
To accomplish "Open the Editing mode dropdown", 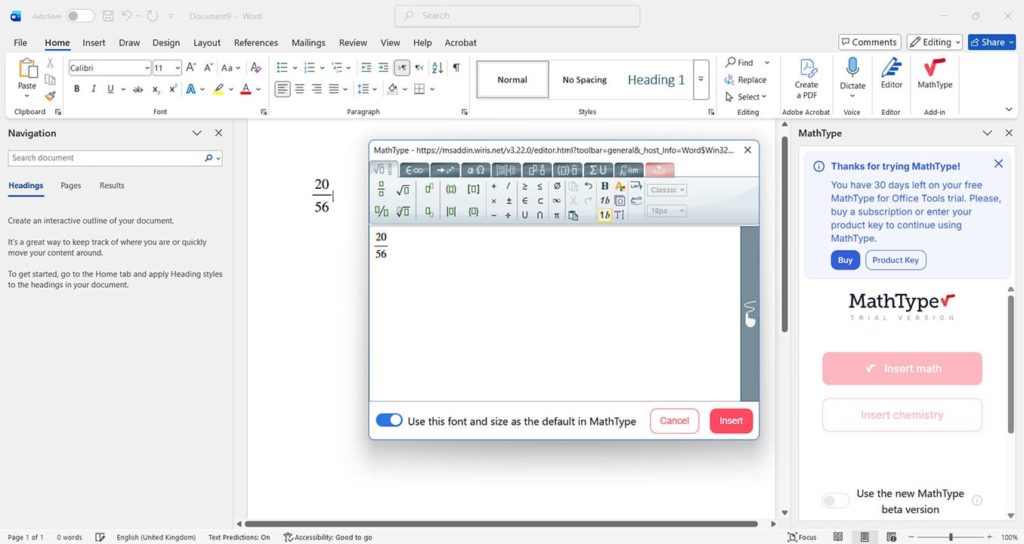I will tap(935, 42).
